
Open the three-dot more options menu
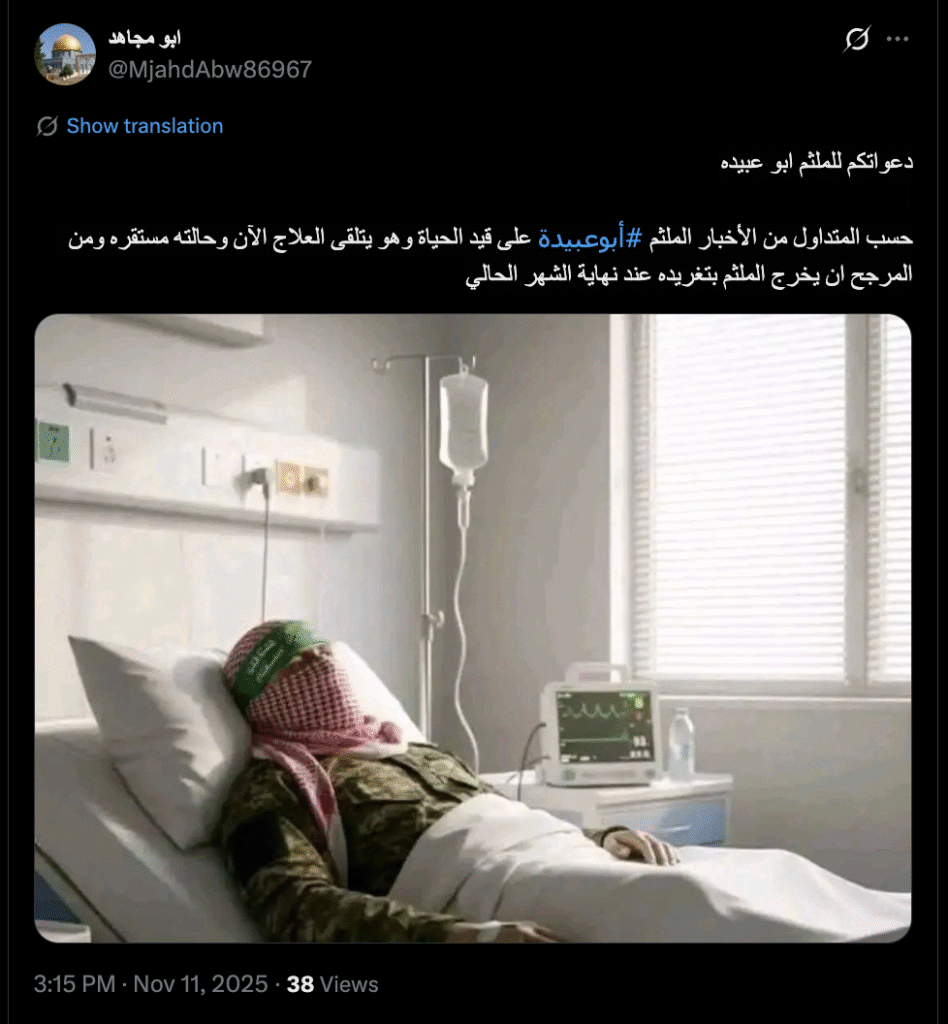(x=897, y=39)
